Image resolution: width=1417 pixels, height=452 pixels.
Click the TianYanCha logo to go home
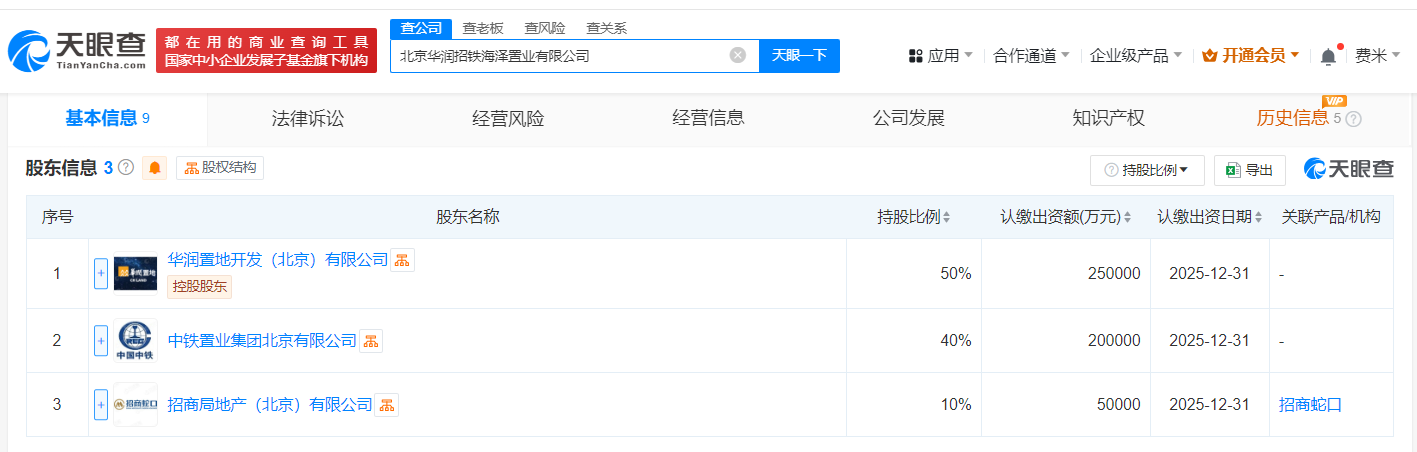77,50
